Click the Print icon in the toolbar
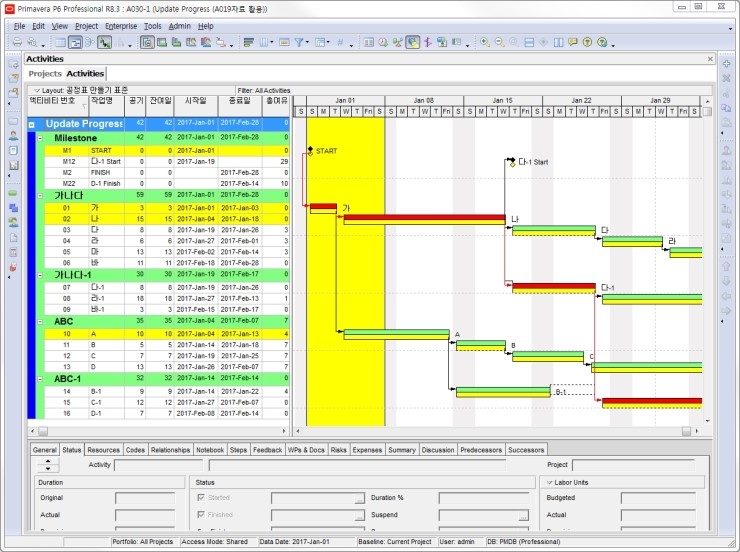740x552 pixels. point(17,43)
